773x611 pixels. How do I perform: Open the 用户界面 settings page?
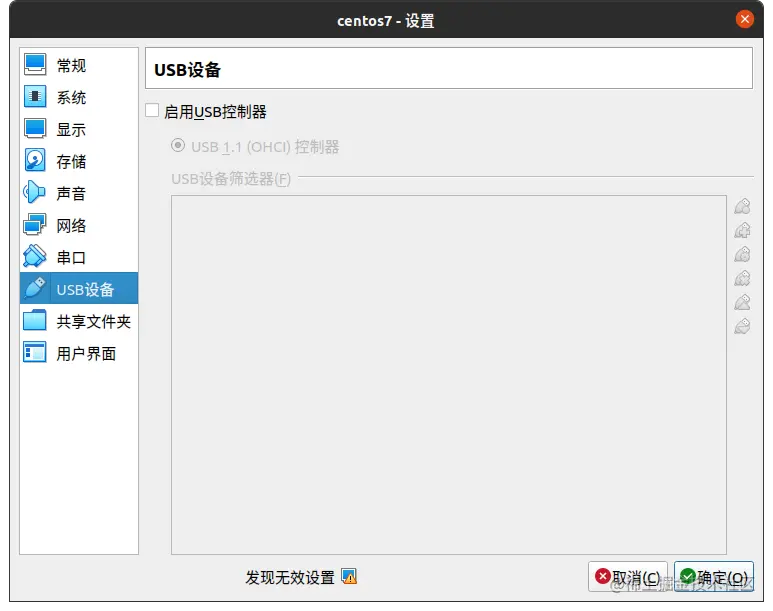click(x=79, y=353)
